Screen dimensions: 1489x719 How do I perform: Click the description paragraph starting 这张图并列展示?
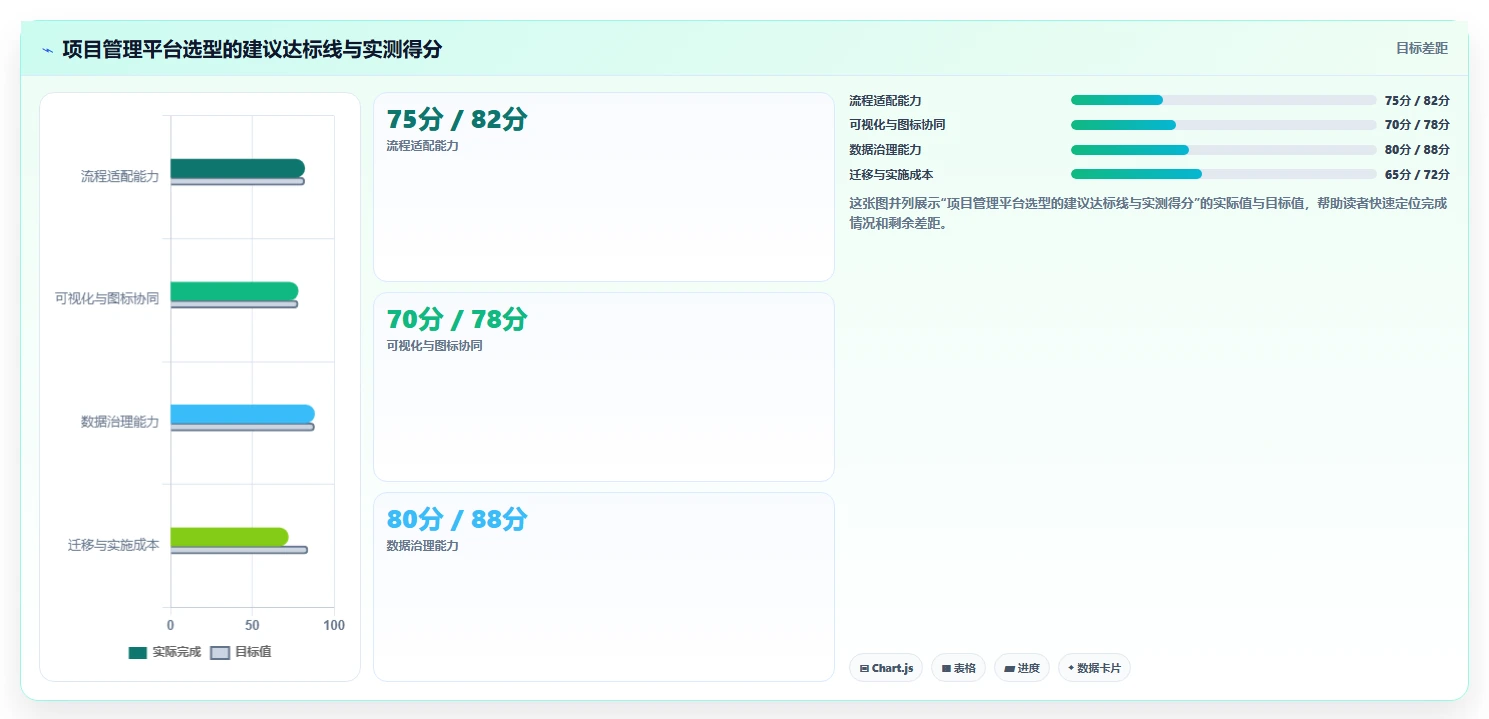click(1148, 213)
